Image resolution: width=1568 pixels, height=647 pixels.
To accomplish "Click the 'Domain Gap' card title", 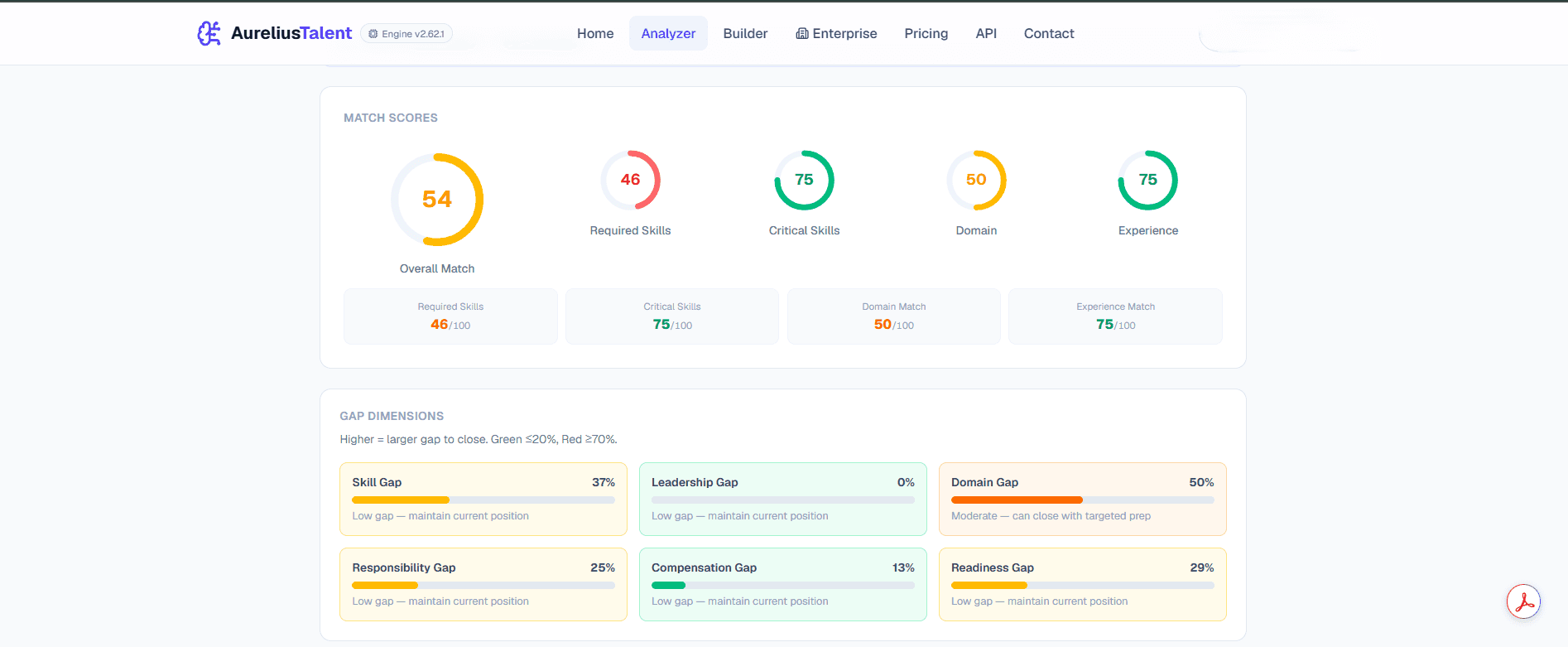I will [x=984, y=482].
